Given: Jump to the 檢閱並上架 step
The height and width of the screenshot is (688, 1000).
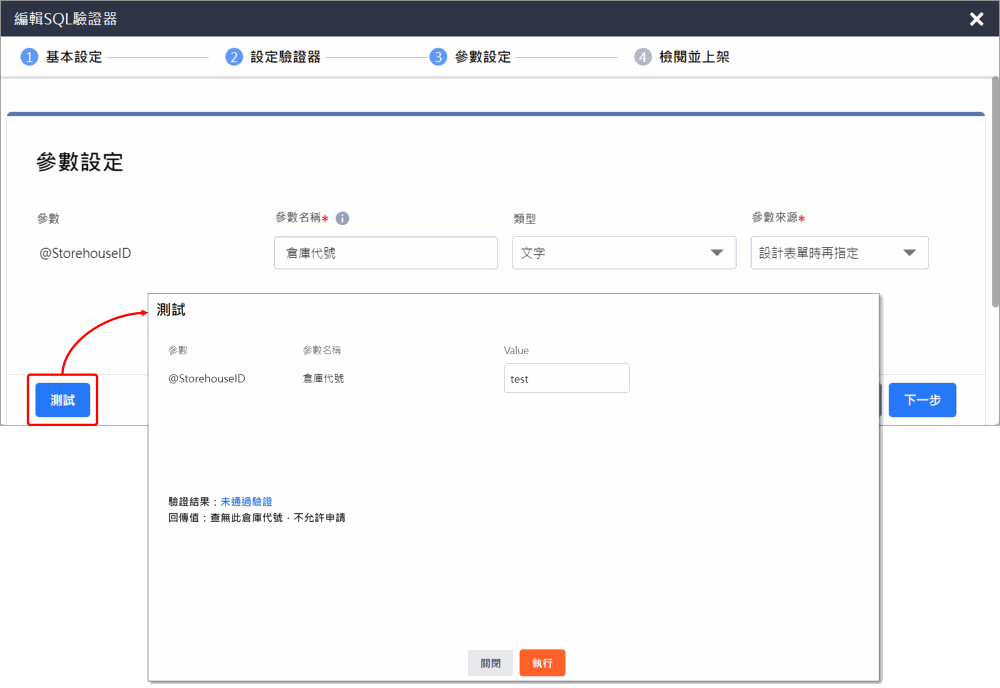Looking at the screenshot, I should click(x=694, y=57).
